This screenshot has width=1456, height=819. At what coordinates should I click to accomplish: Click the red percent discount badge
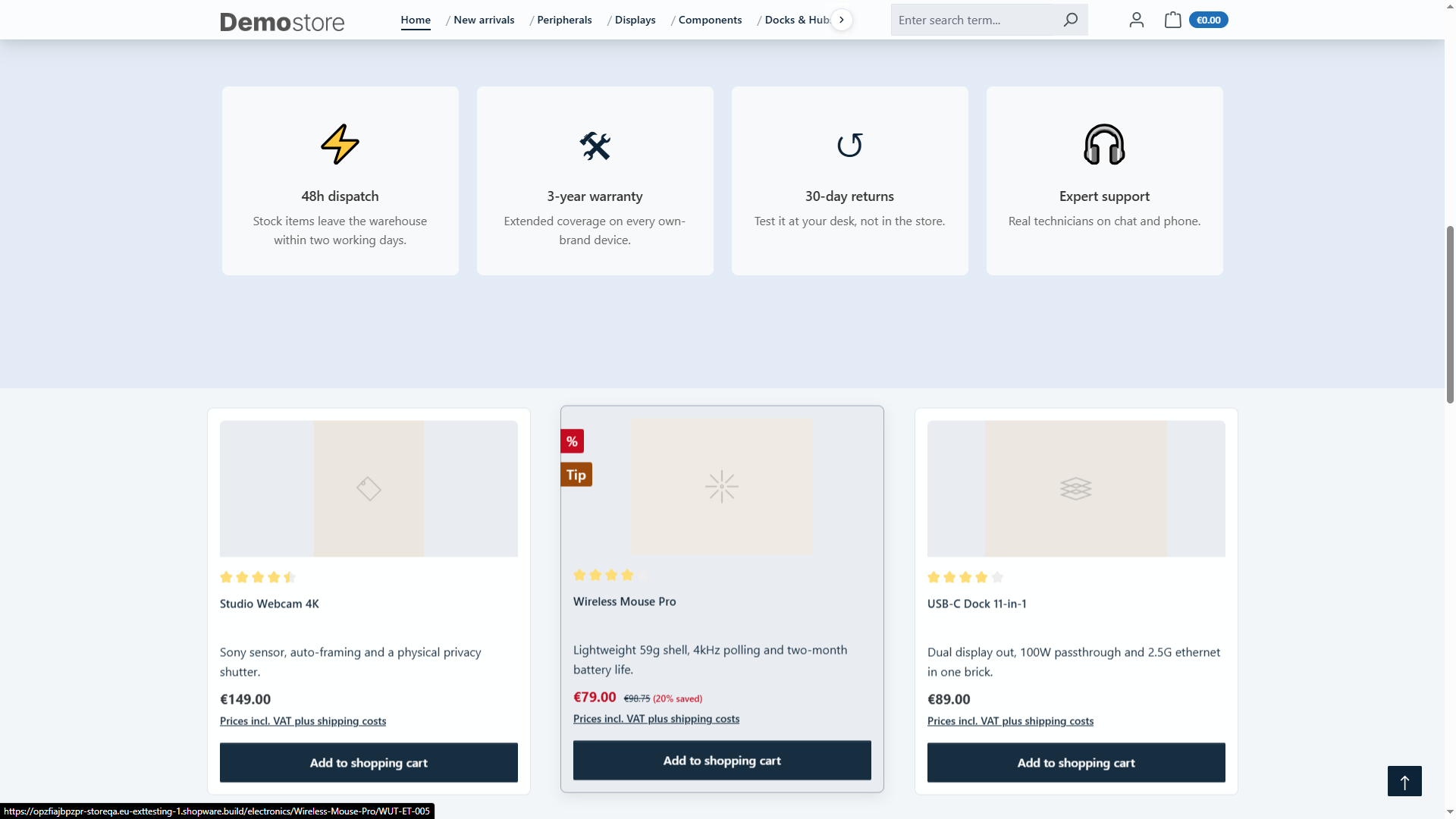tap(572, 441)
